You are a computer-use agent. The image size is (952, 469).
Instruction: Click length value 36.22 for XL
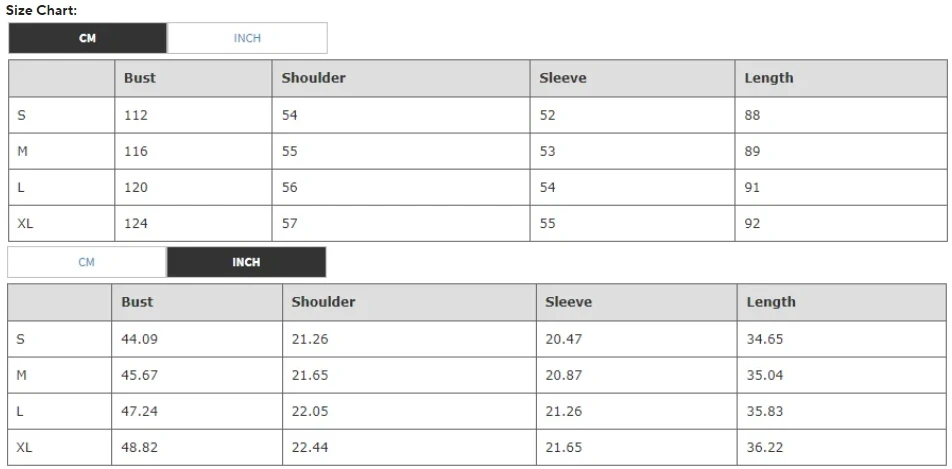coord(764,448)
